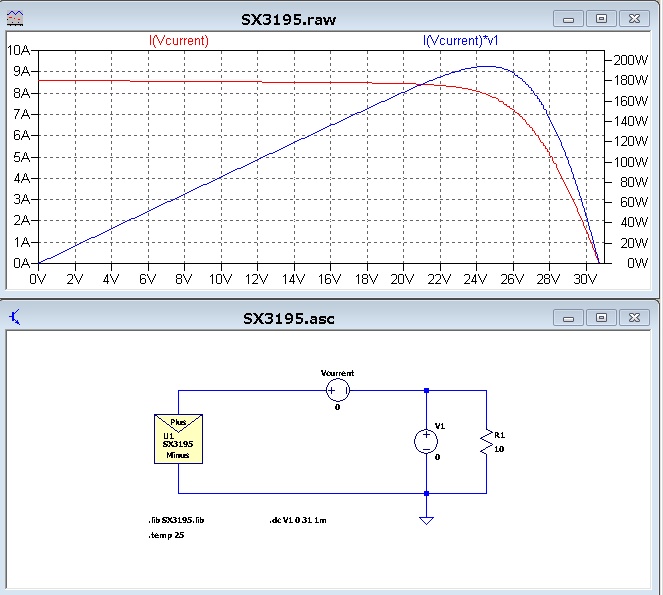Click the lower wire junction above ground
This screenshot has height=595, width=663.
(x=426, y=493)
